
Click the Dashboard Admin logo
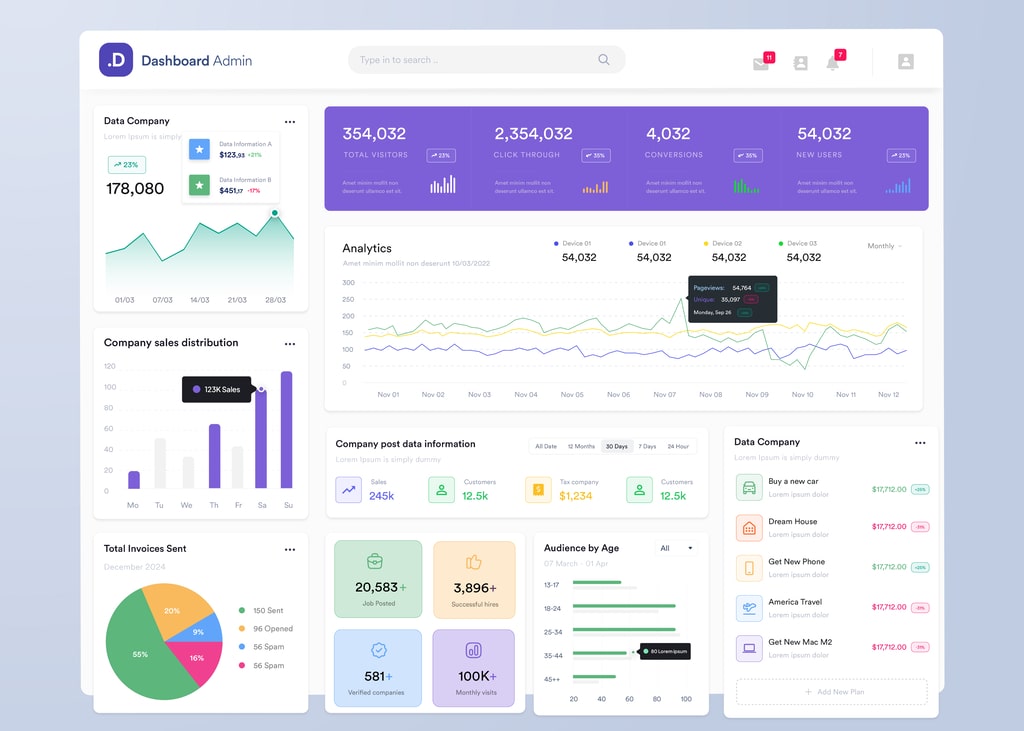pyautogui.click(x=116, y=60)
